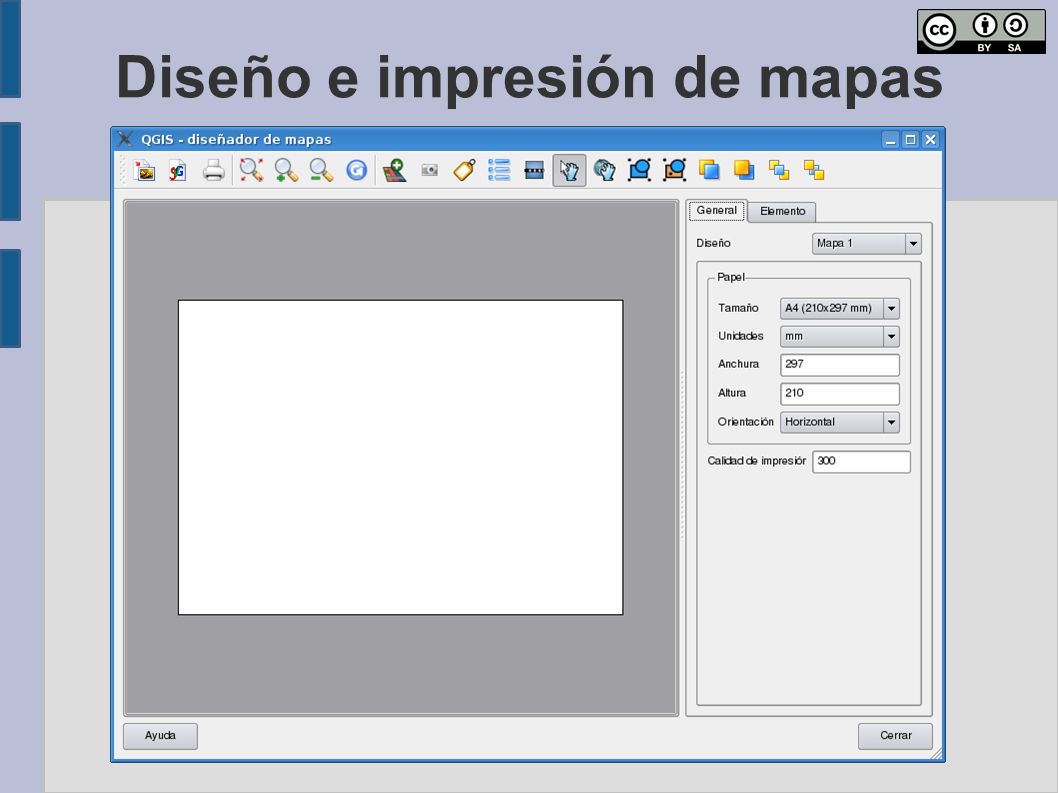Viewport: 1058px width, 793px height.
Task: Click the window resize grip corner
Action: tap(937, 755)
